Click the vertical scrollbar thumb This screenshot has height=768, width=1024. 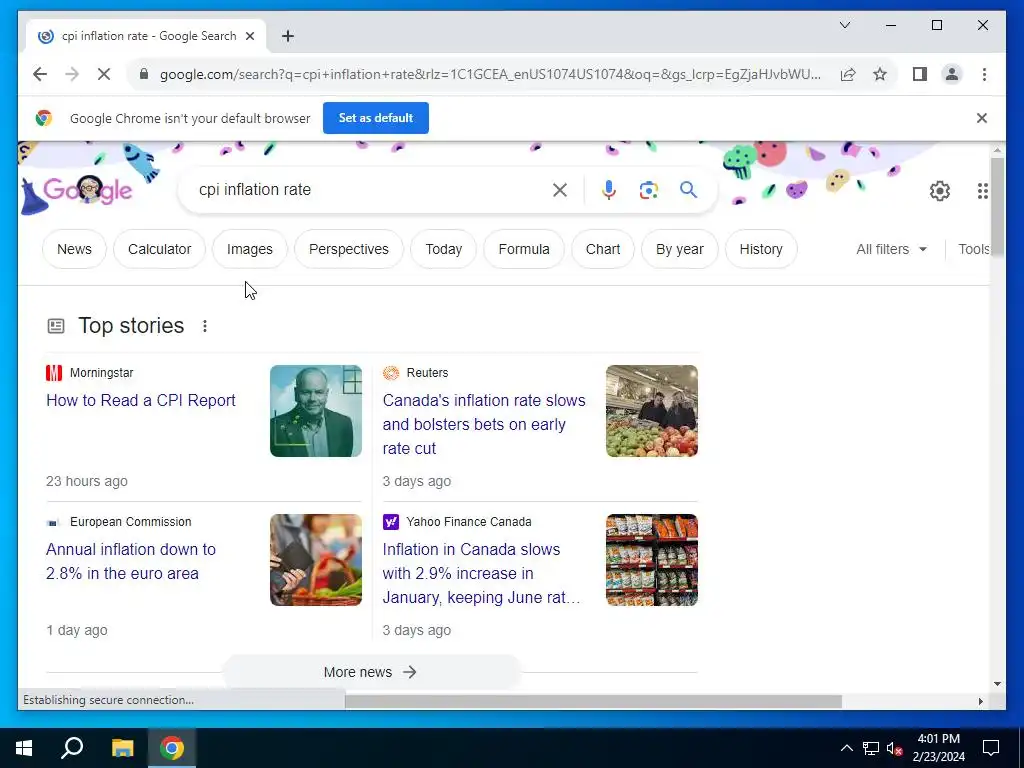997,208
